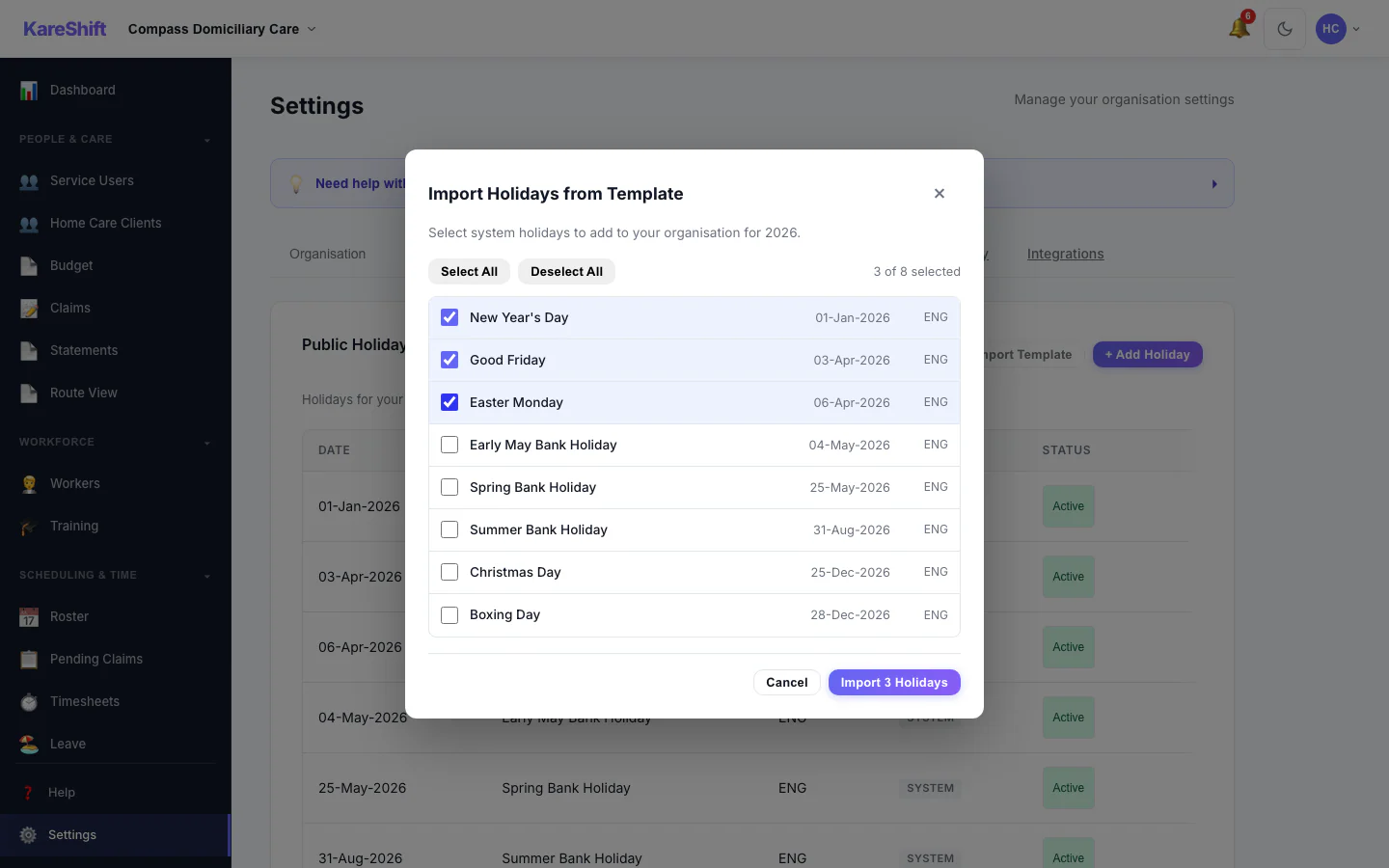Toggle dark mode moon icon
Image resolution: width=1389 pixels, height=868 pixels.
point(1285,29)
